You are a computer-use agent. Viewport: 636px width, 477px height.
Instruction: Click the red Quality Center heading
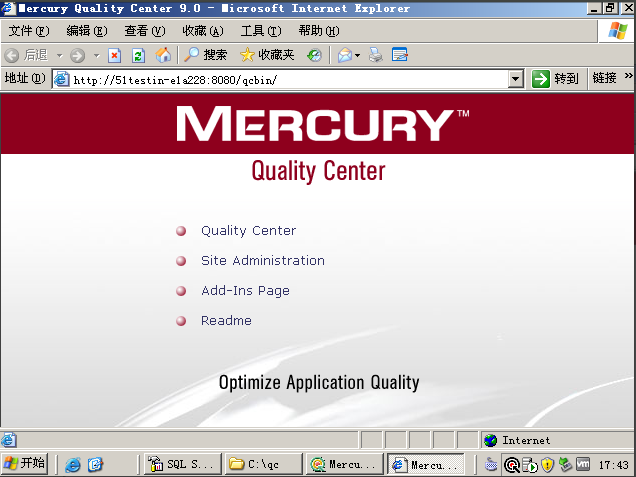coord(318,171)
